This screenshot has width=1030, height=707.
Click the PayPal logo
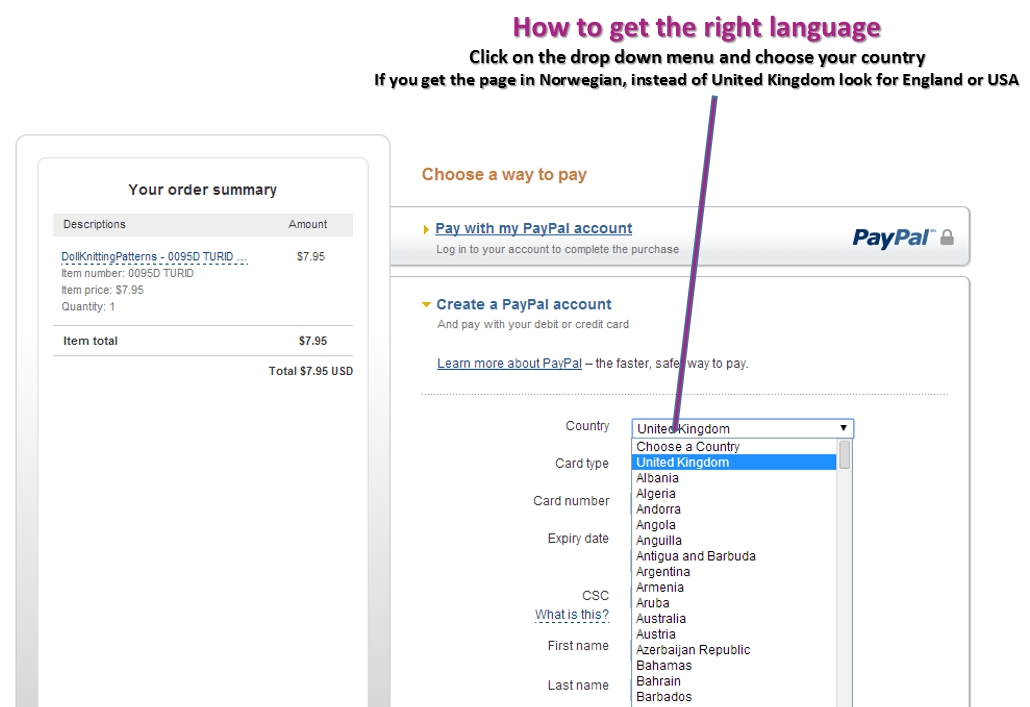click(893, 238)
